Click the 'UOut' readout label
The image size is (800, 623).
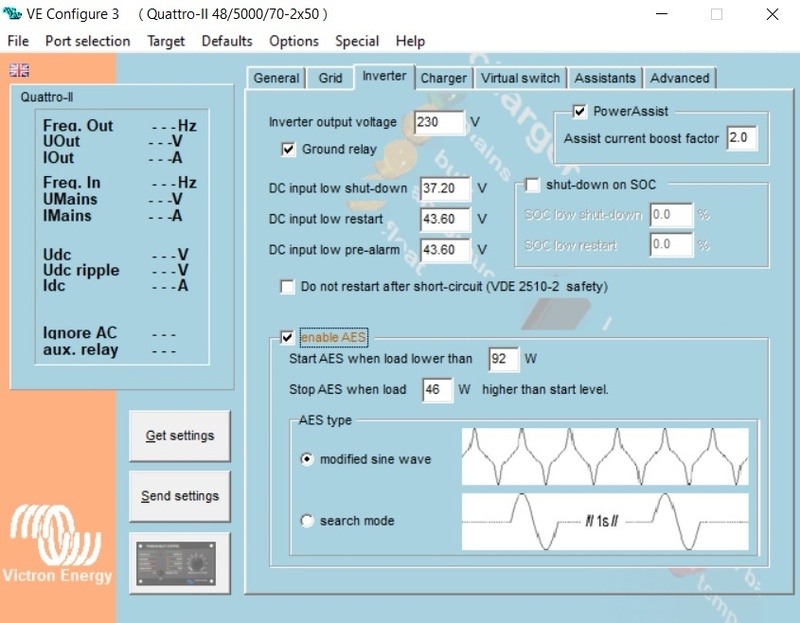pyautogui.click(x=61, y=141)
